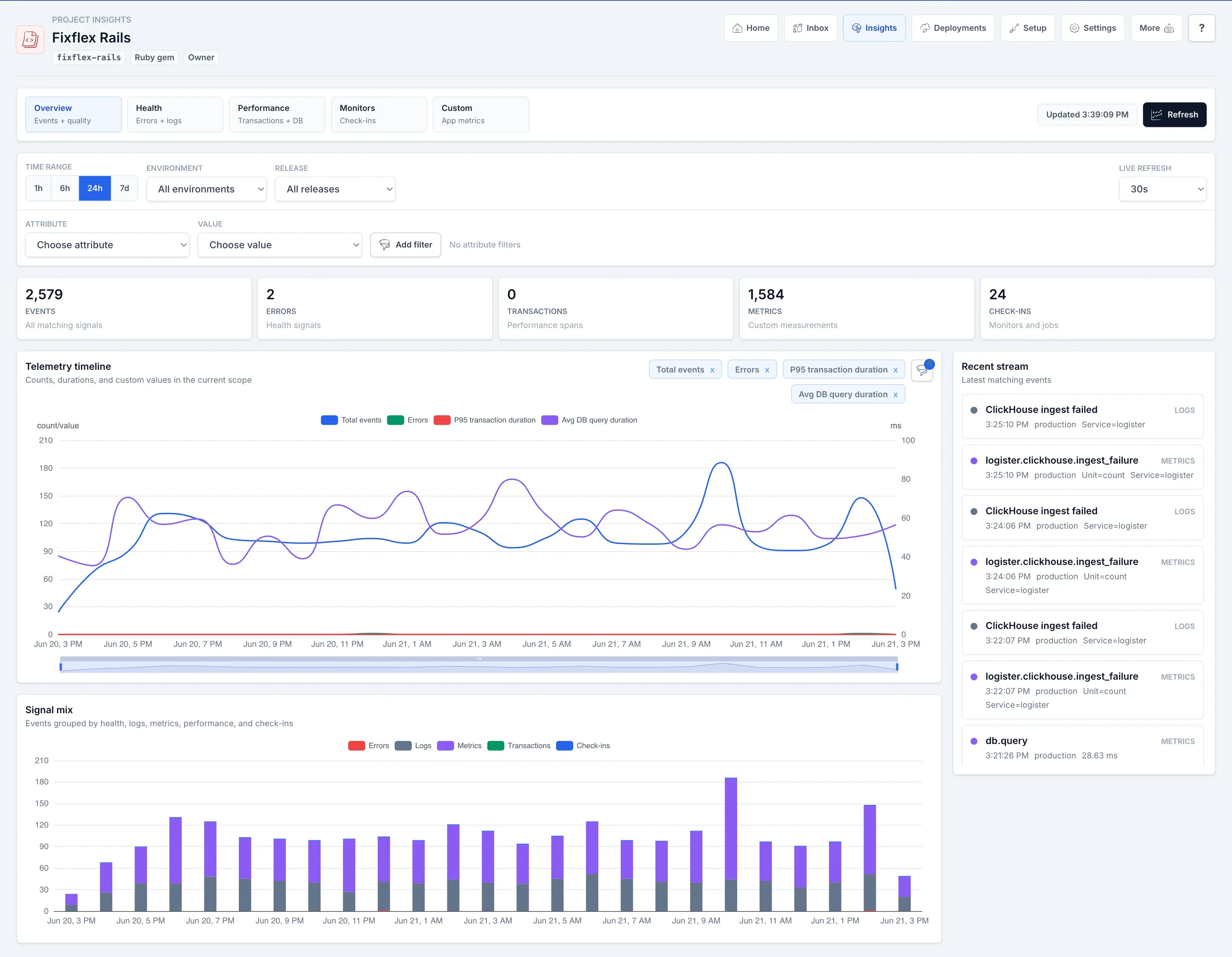
Task: Open the 2 Errors summary card
Action: pos(375,308)
